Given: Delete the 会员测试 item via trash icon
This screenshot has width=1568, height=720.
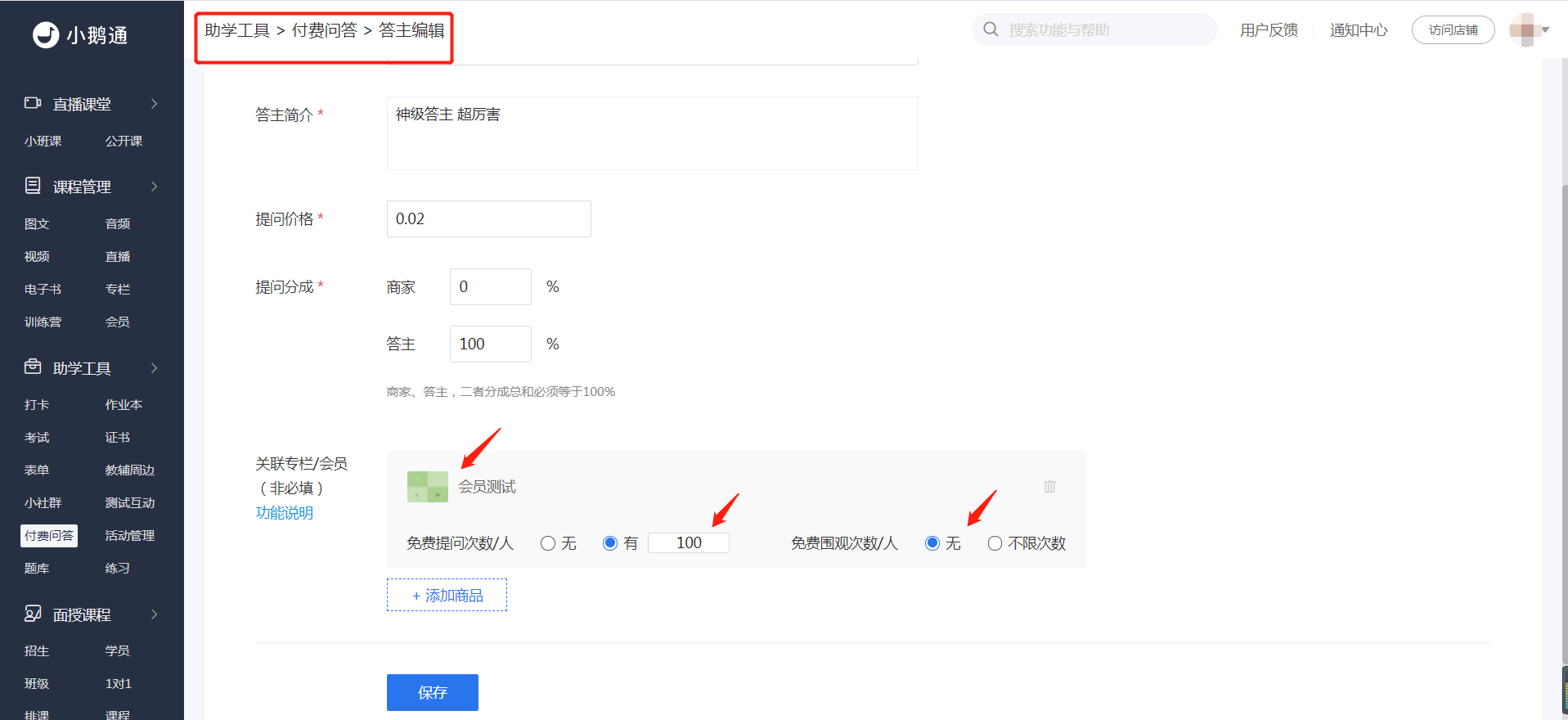Looking at the screenshot, I should (1049, 487).
